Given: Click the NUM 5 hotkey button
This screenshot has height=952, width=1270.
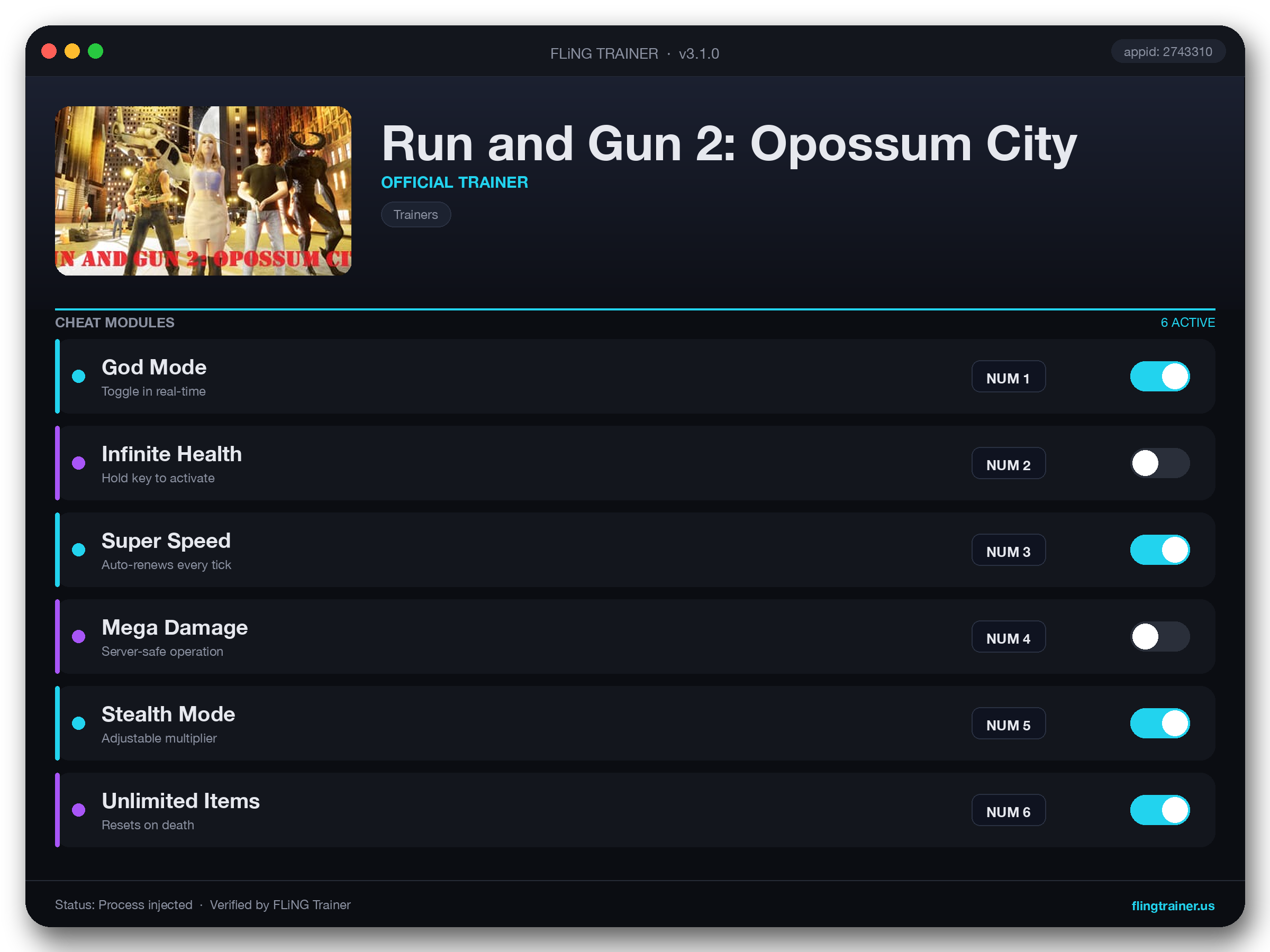Looking at the screenshot, I should pos(1008,723).
